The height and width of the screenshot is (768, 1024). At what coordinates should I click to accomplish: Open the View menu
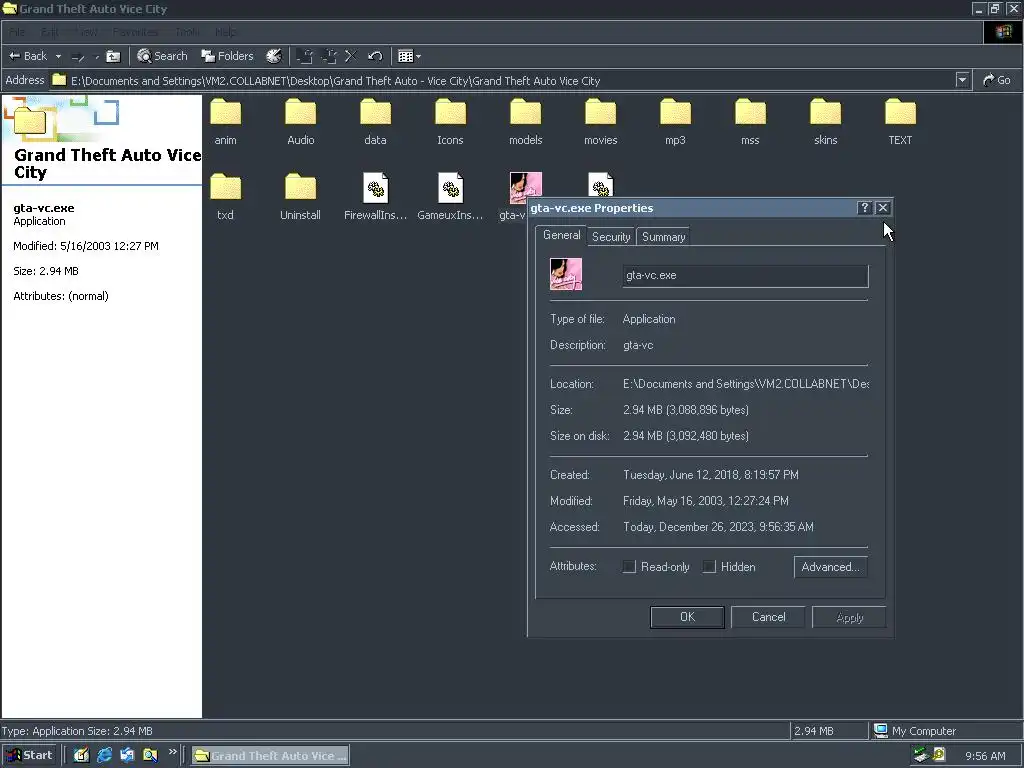86,32
